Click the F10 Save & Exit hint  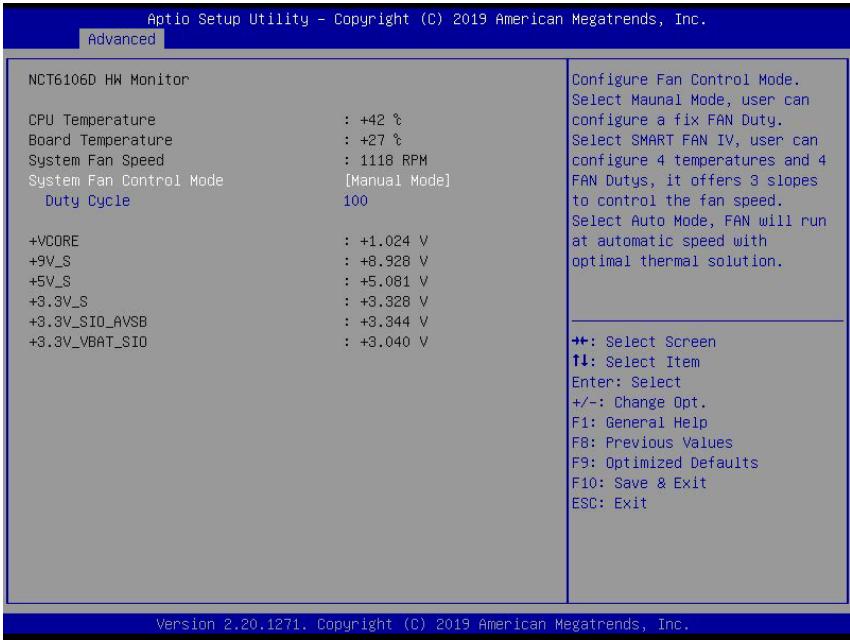pos(640,483)
